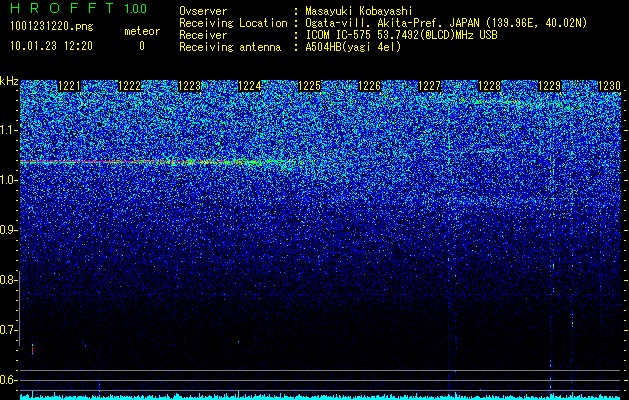Screen dimensions: 629x400
Task: Click the 1223 time marker
Action: point(189,86)
